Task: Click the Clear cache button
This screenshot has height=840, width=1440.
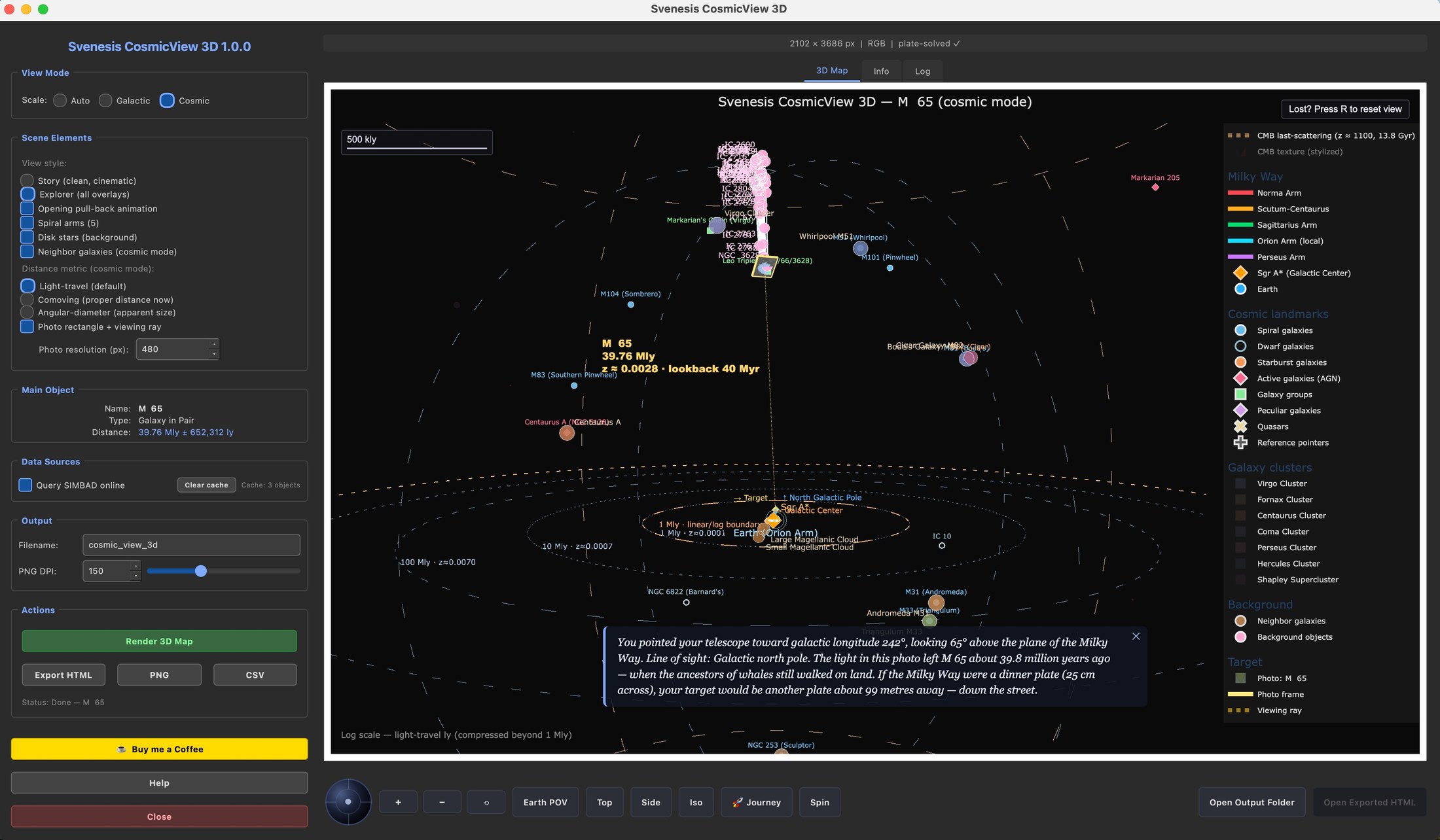Action: point(206,485)
